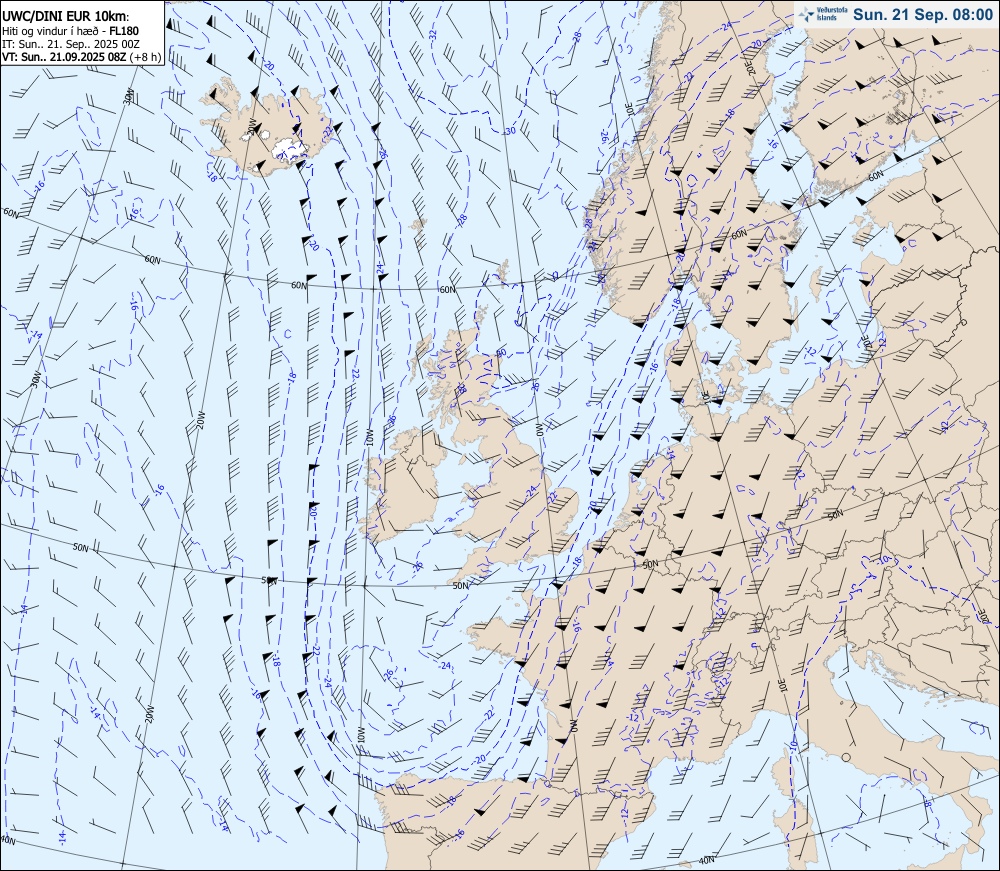Click the white Vatnajökull glacier on Iceland
Screen dimensions: 1000x871
pyautogui.click(x=290, y=149)
